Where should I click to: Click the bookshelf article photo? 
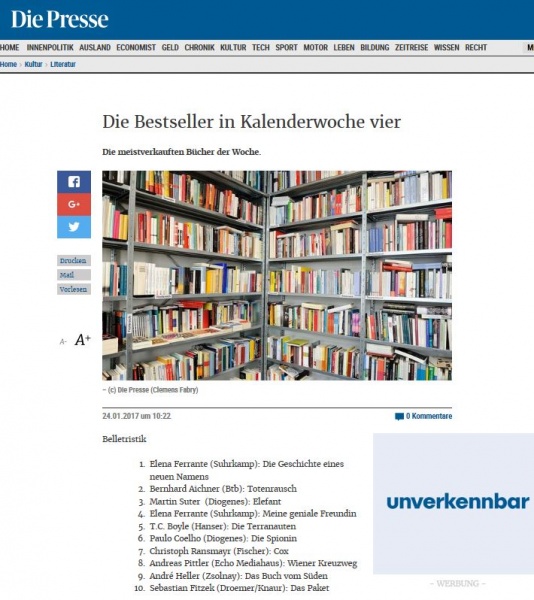click(277, 276)
